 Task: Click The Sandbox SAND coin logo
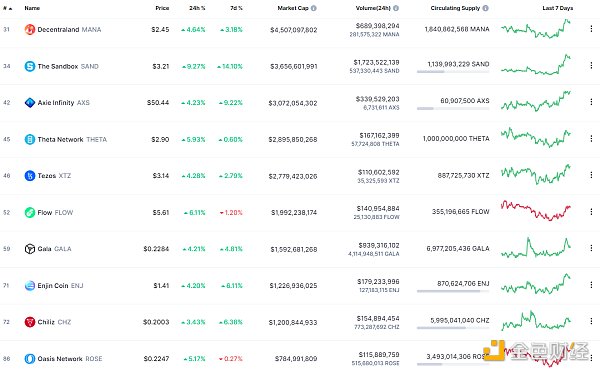(x=30, y=66)
